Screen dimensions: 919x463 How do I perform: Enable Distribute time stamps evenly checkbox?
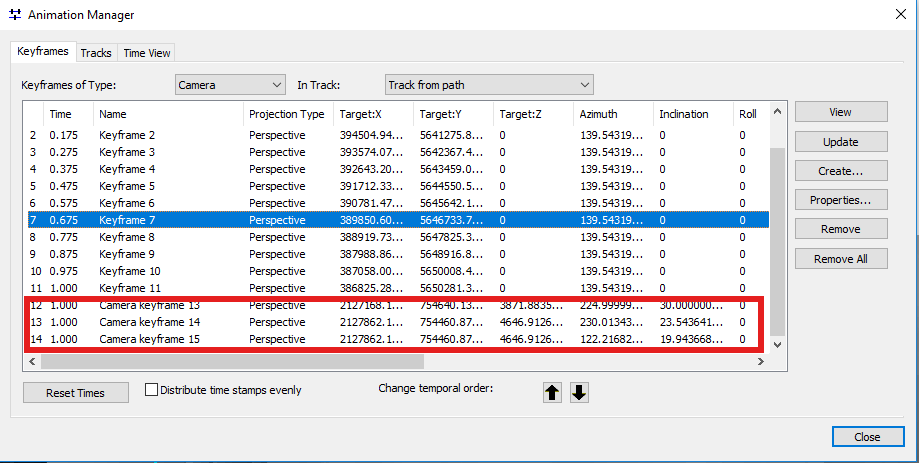pos(151,390)
